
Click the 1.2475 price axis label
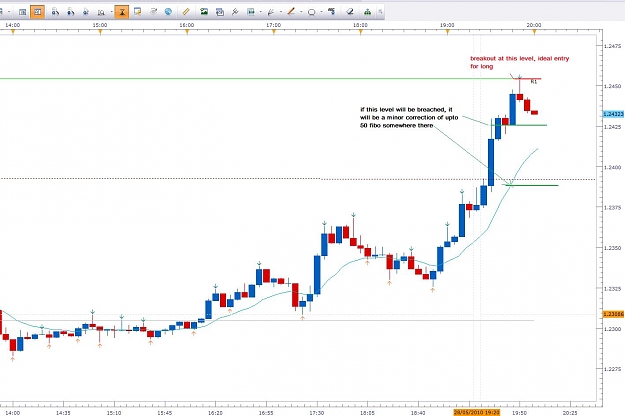coord(613,46)
